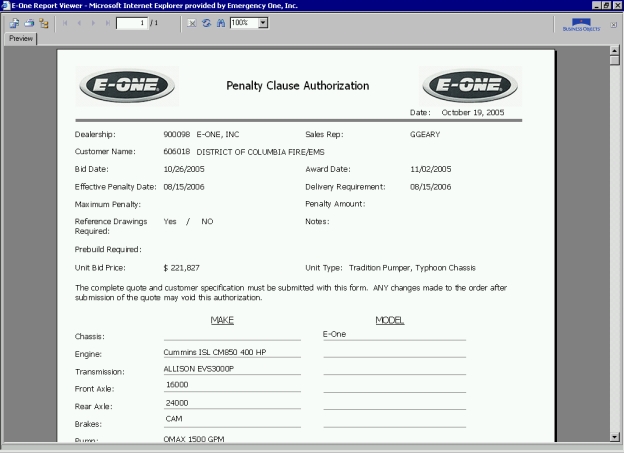This screenshot has height=453, width=624.
Task: Click the Business Objects logo
Action: [x=581, y=25]
